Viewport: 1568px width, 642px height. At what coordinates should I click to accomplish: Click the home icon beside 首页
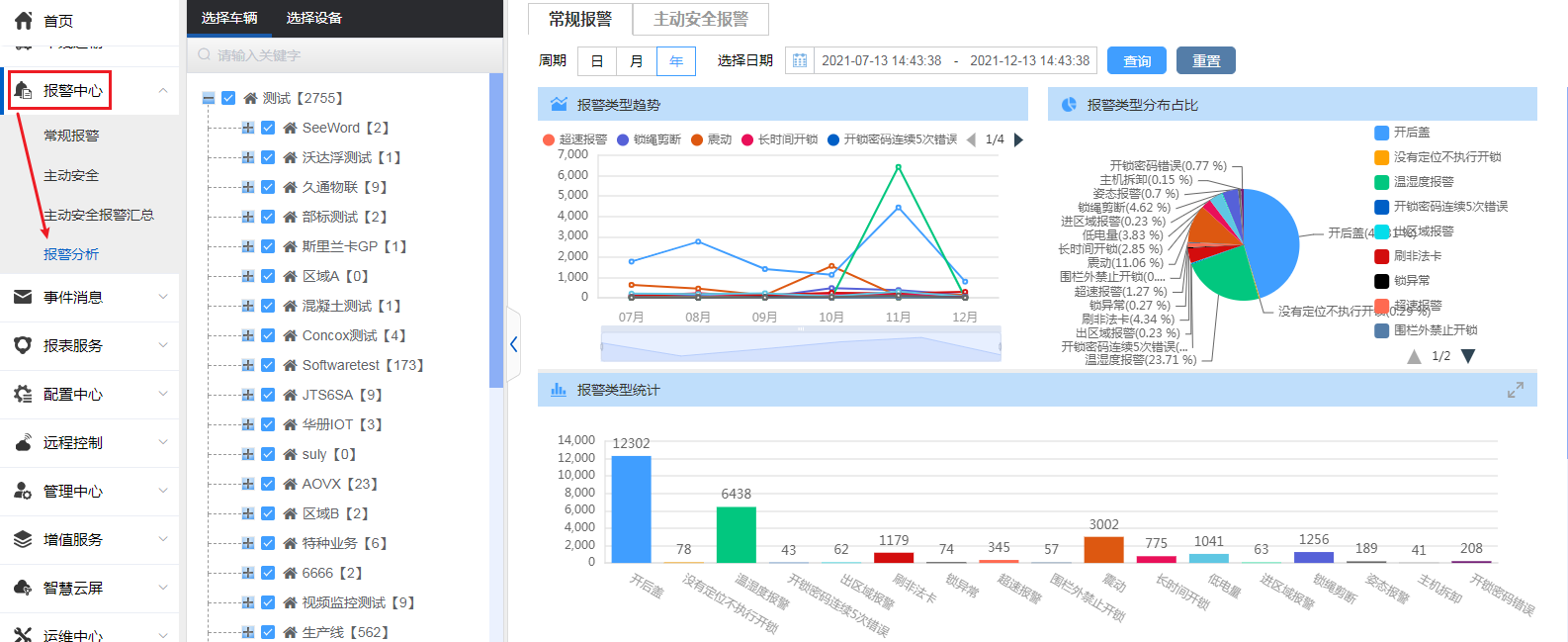click(23, 20)
